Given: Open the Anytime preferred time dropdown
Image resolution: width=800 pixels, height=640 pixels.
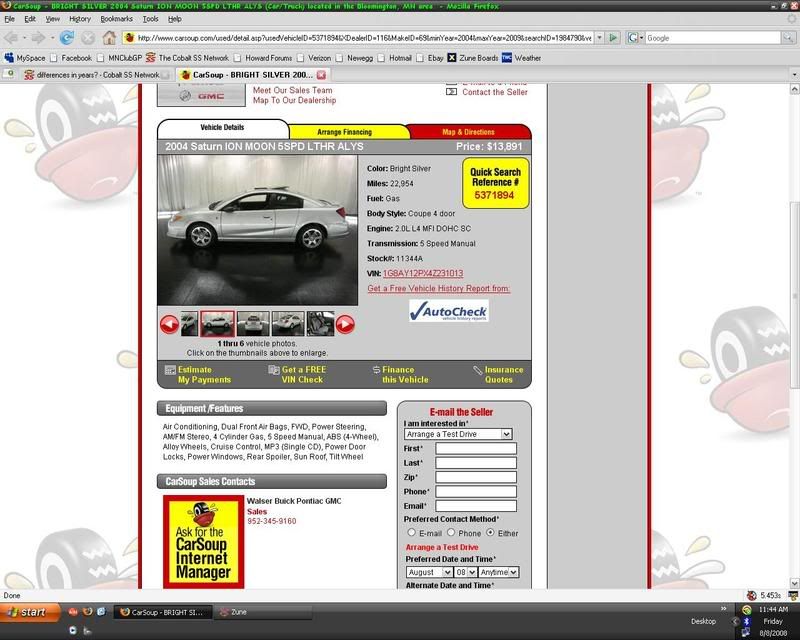Looking at the screenshot, I should pos(498,572).
